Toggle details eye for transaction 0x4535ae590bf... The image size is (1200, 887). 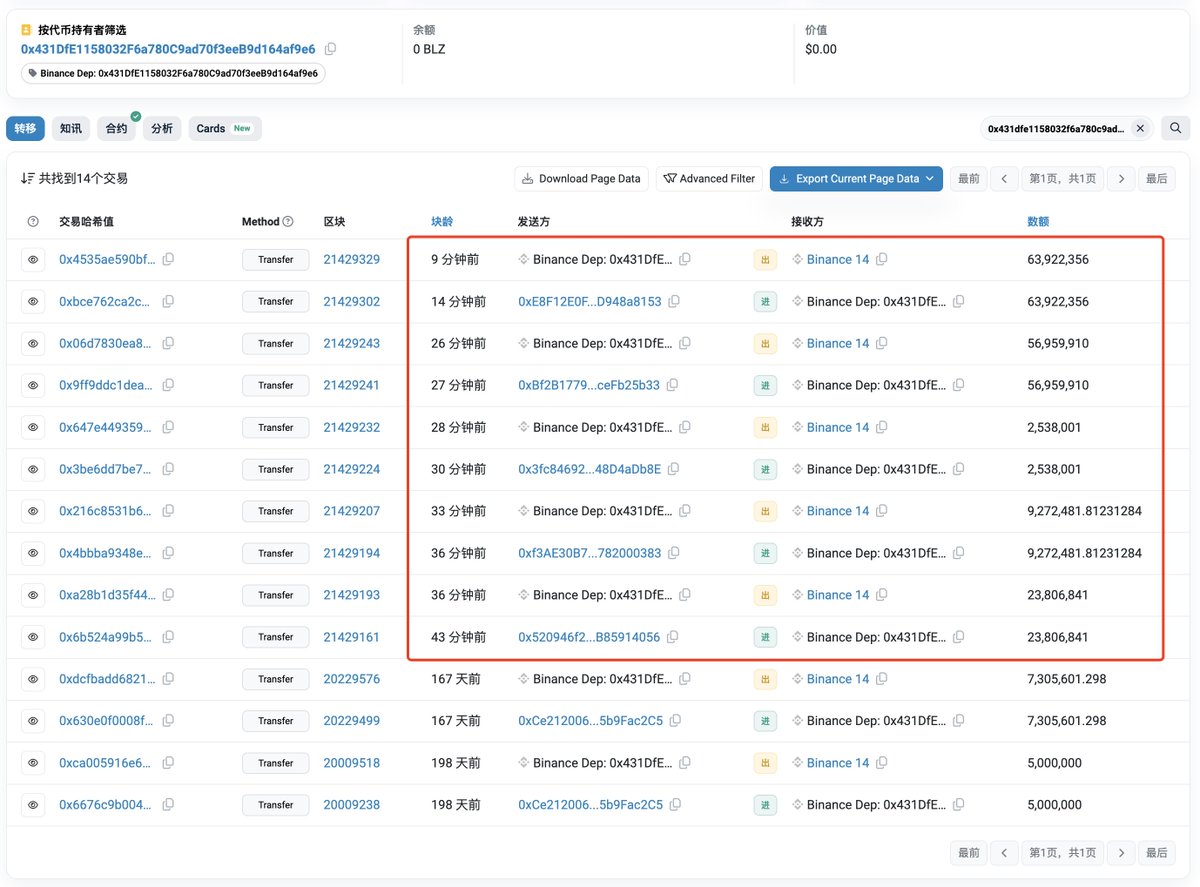(33, 259)
